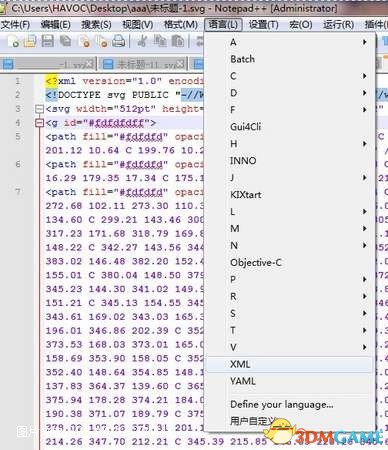
Task: Expand the S languages submenu
Action: point(289,313)
